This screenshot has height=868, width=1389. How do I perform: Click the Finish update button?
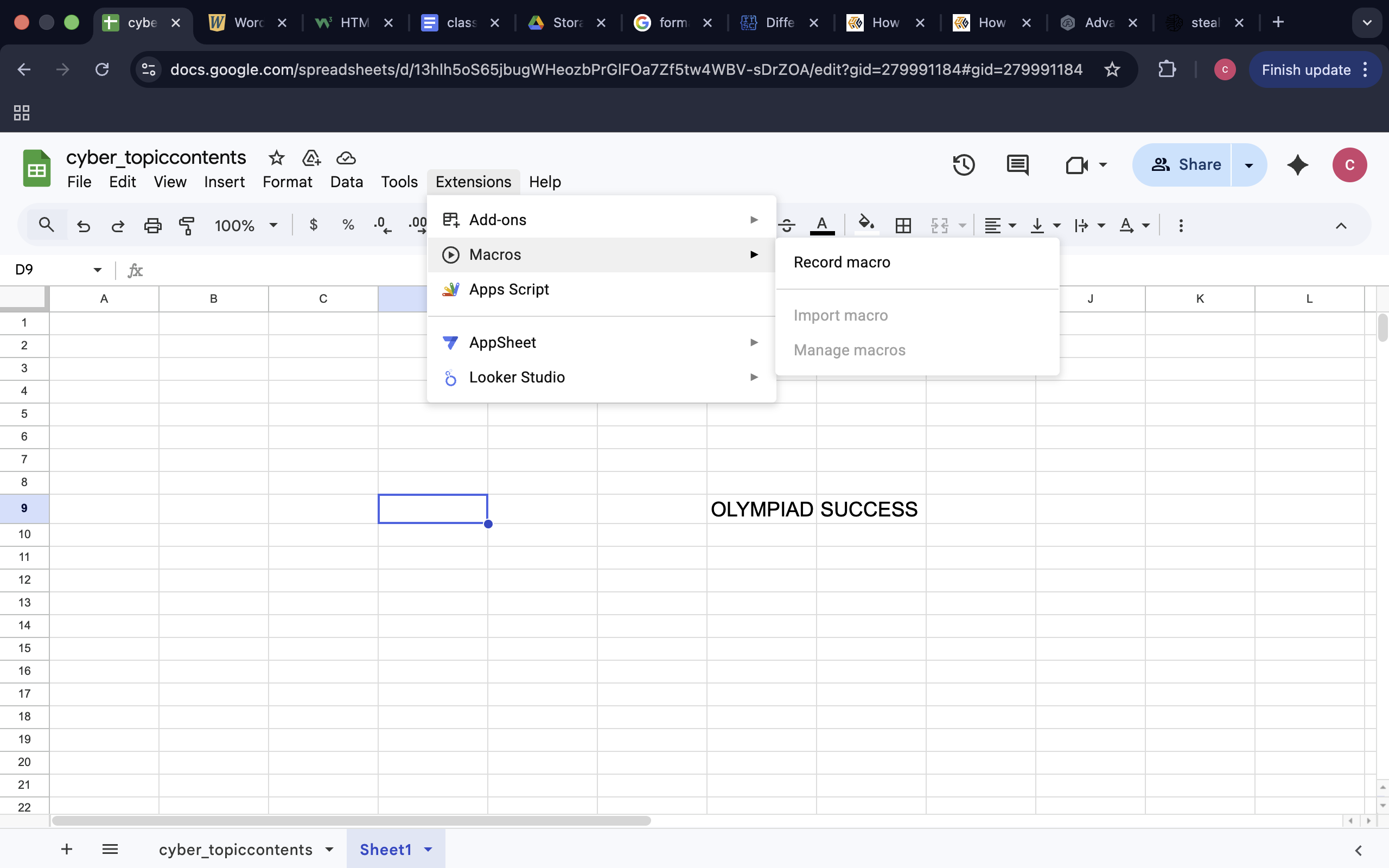tap(1306, 70)
